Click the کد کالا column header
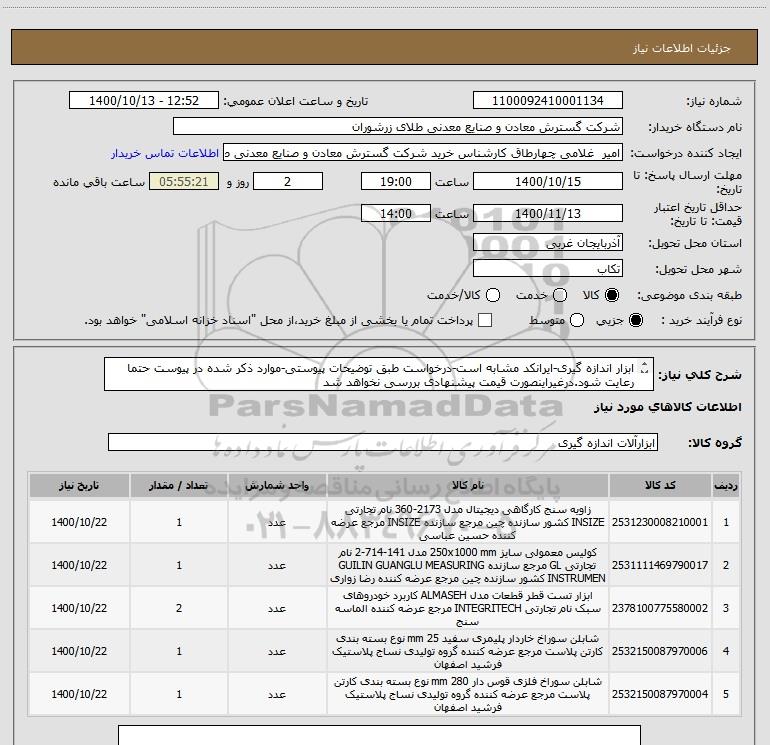Screen dimensions: 770x745 coord(660,486)
